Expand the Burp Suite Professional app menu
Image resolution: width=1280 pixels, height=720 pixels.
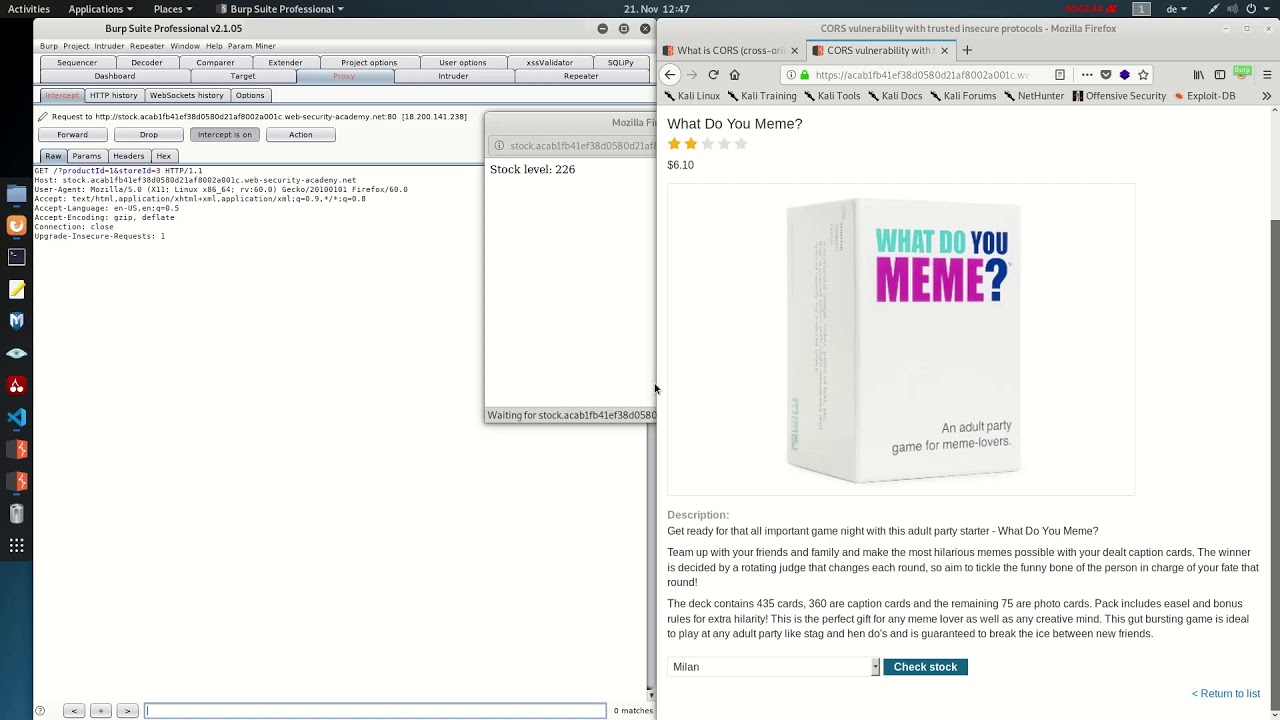point(279,9)
